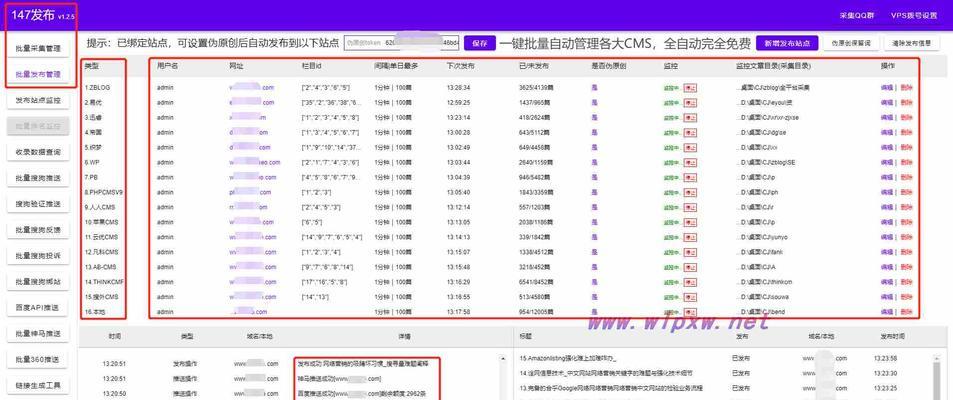953x400 pixels.
Task: Delete the ZBLOG site row
Action: coord(906,88)
